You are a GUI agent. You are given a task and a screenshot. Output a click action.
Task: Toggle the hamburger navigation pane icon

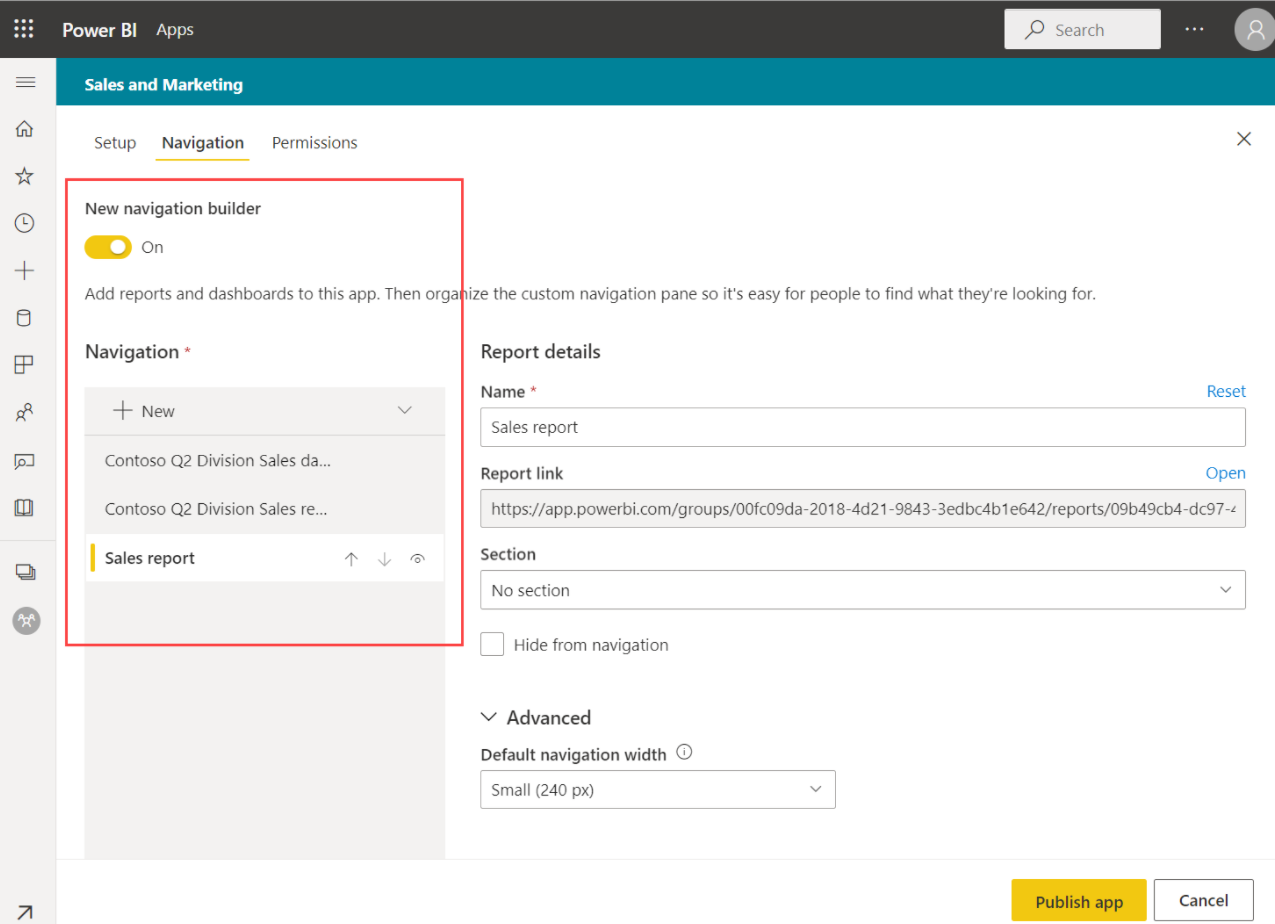(x=25, y=82)
